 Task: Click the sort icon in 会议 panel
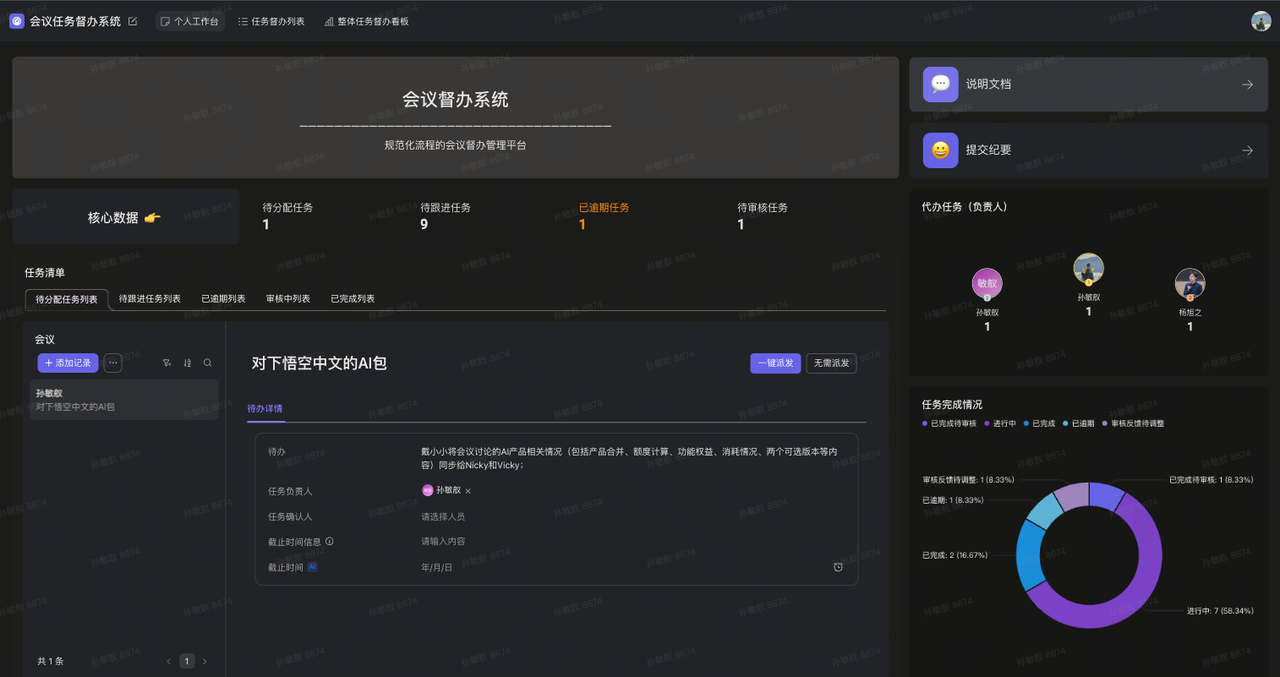[x=187, y=363]
